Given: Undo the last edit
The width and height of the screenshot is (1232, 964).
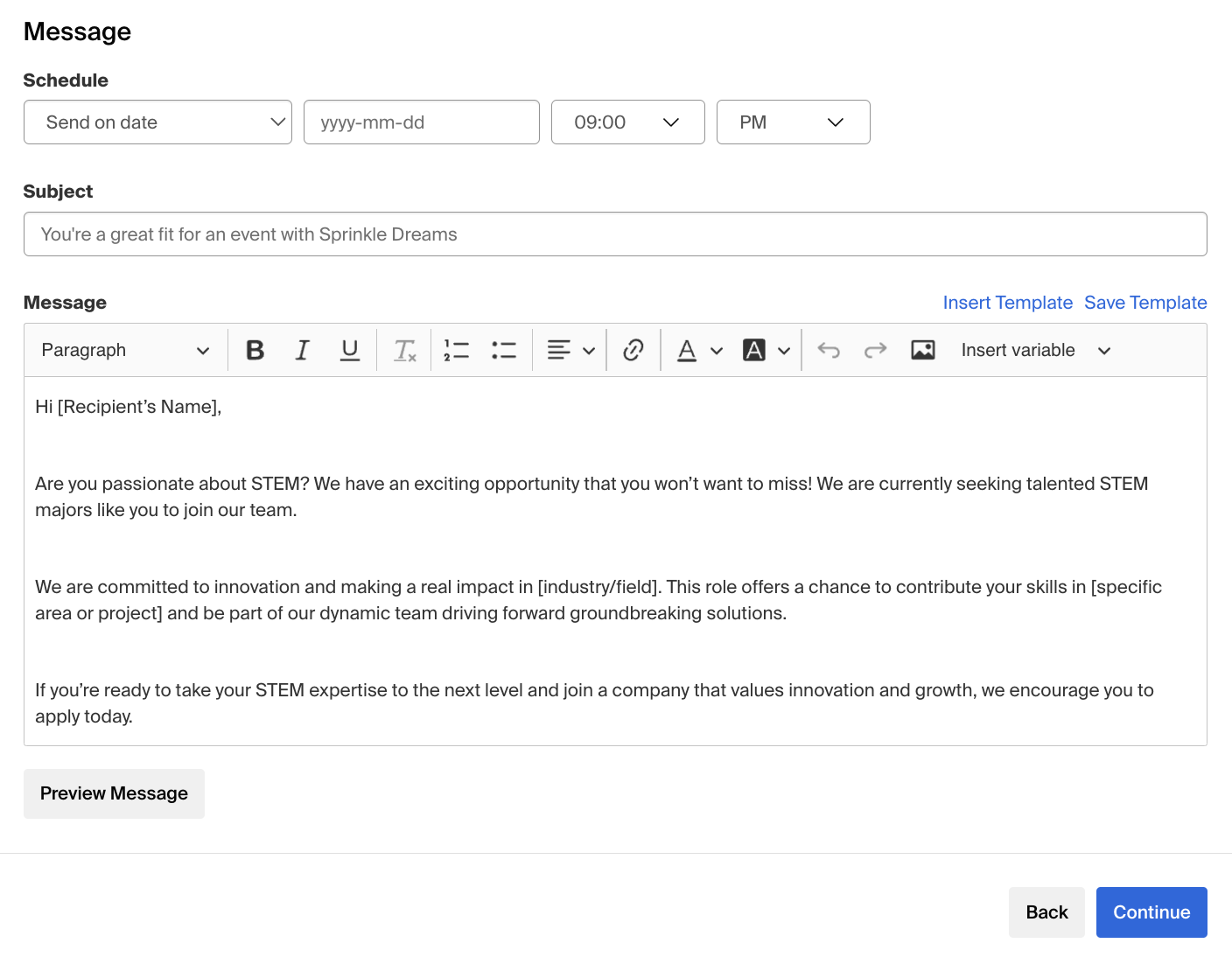Looking at the screenshot, I should (x=829, y=350).
